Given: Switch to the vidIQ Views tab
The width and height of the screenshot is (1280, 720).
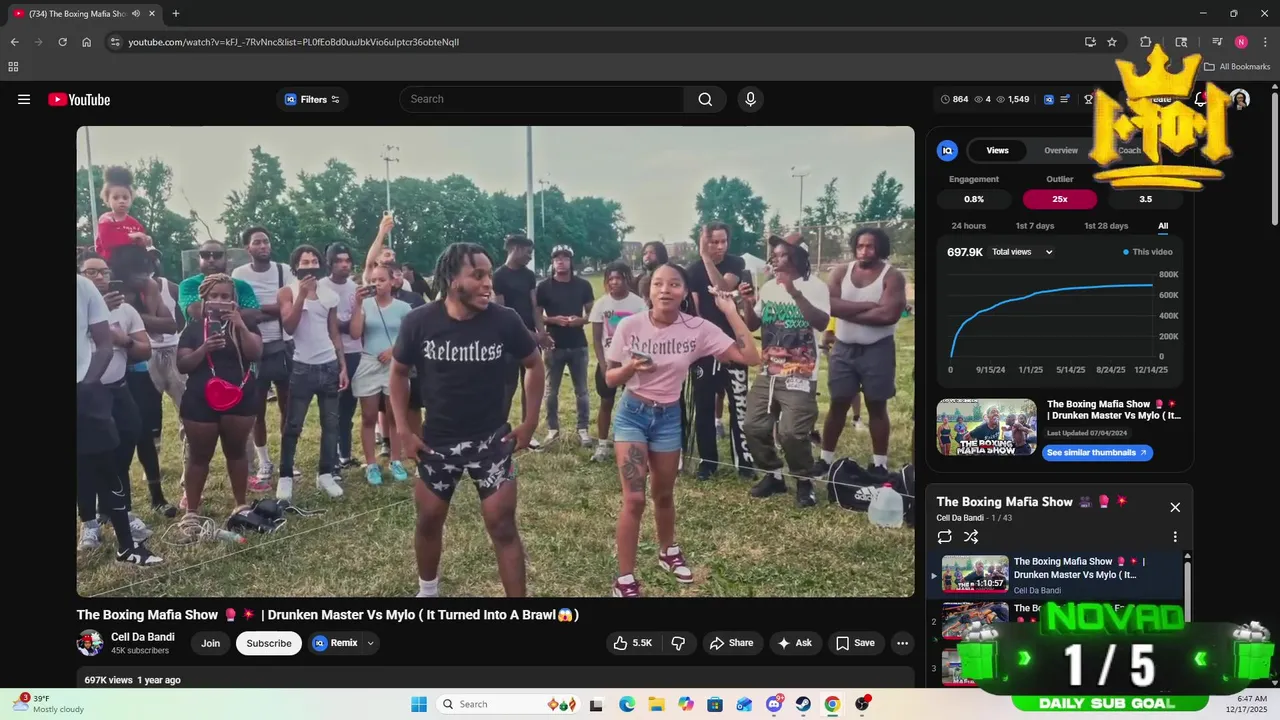Looking at the screenshot, I should 997,150.
